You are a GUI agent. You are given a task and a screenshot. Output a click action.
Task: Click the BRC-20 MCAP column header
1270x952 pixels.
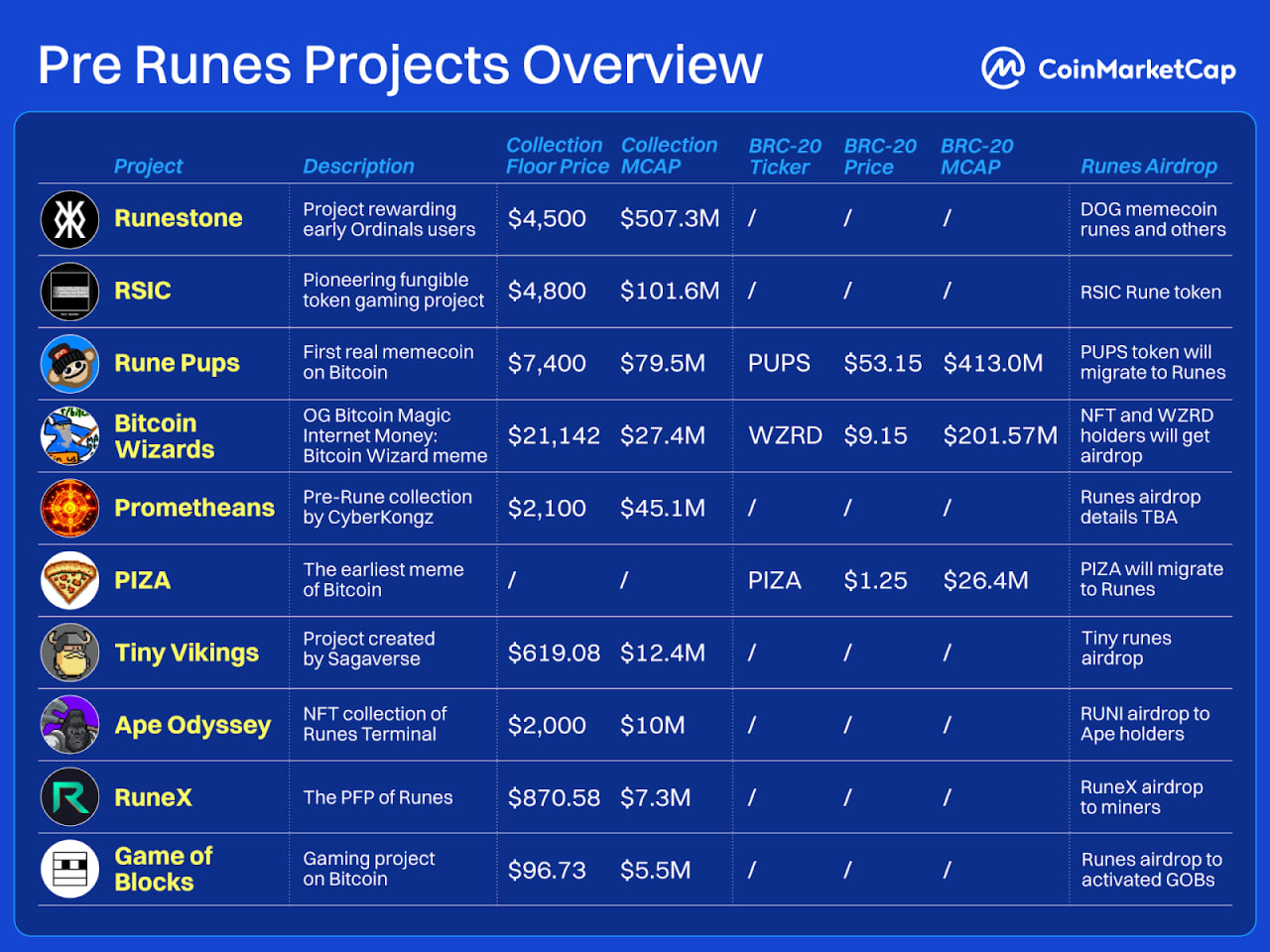977,157
